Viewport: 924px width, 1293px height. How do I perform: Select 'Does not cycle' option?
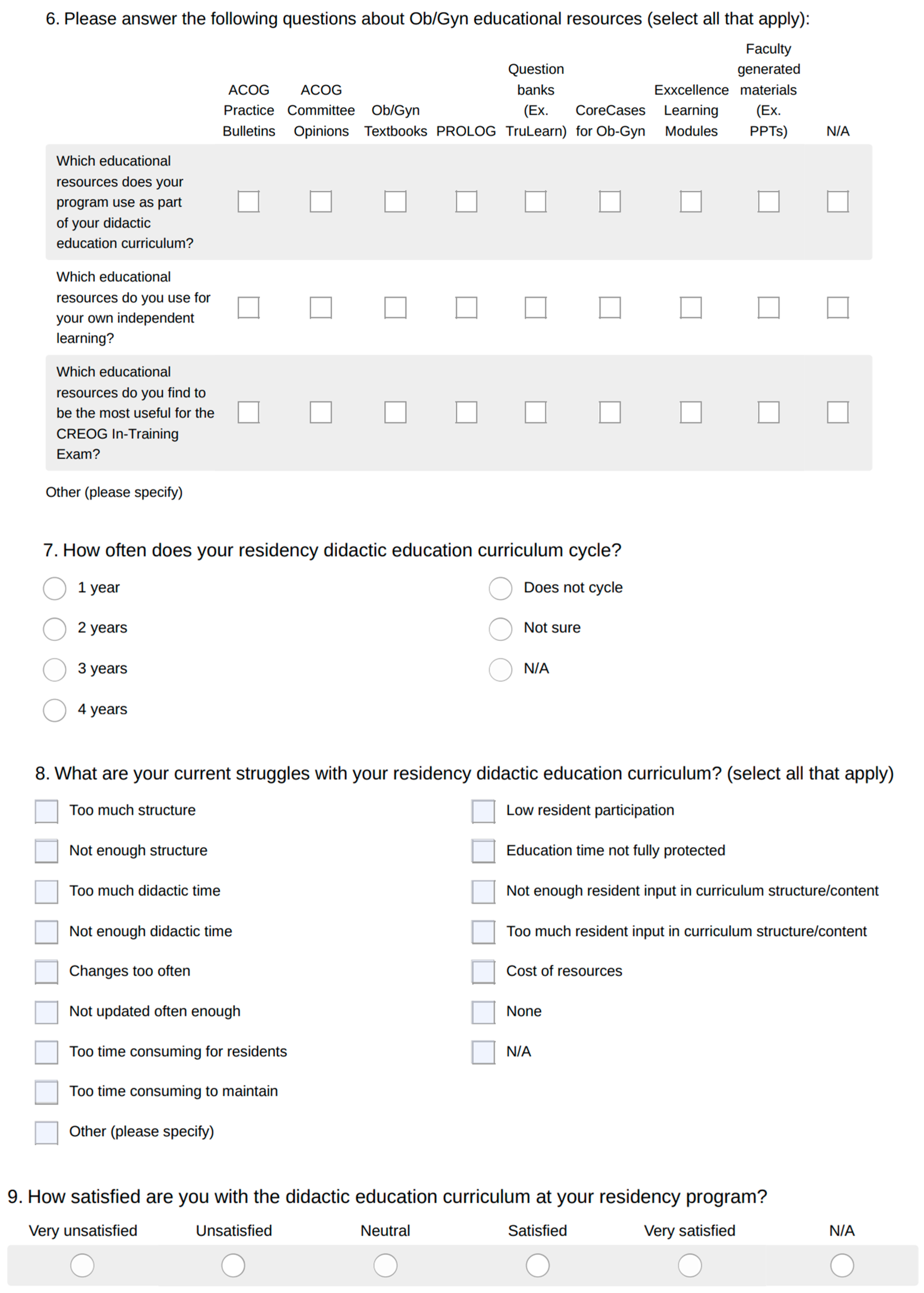[x=500, y=588]
